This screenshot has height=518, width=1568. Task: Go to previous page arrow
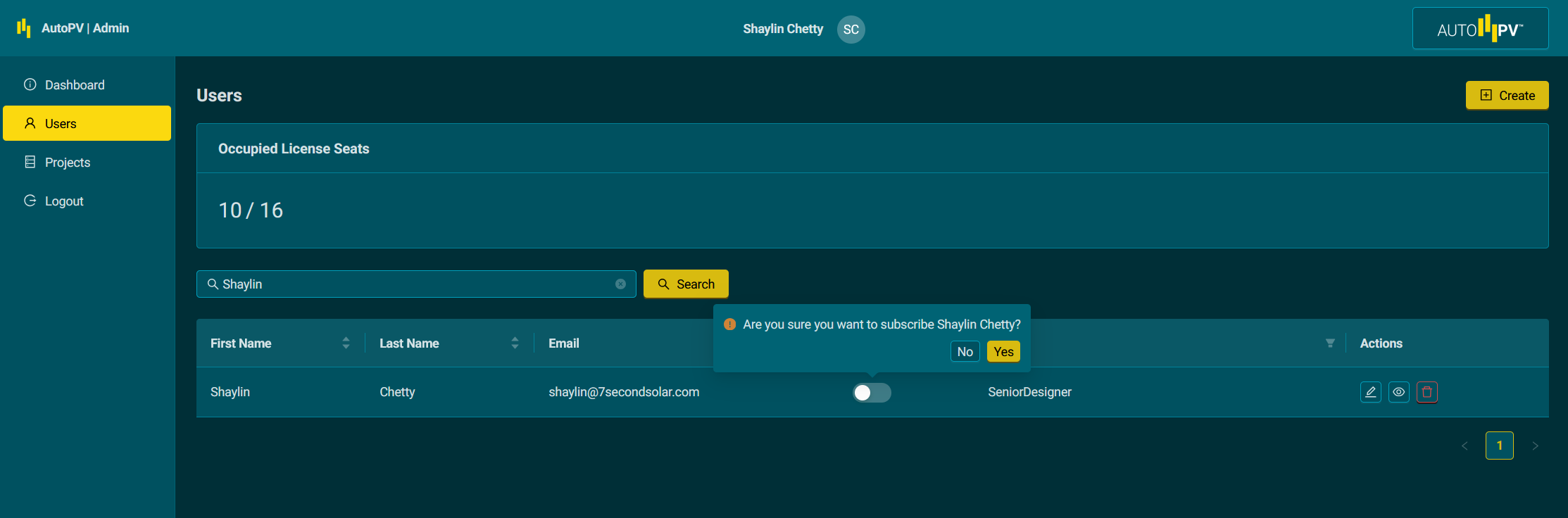tap(1464, 446)
